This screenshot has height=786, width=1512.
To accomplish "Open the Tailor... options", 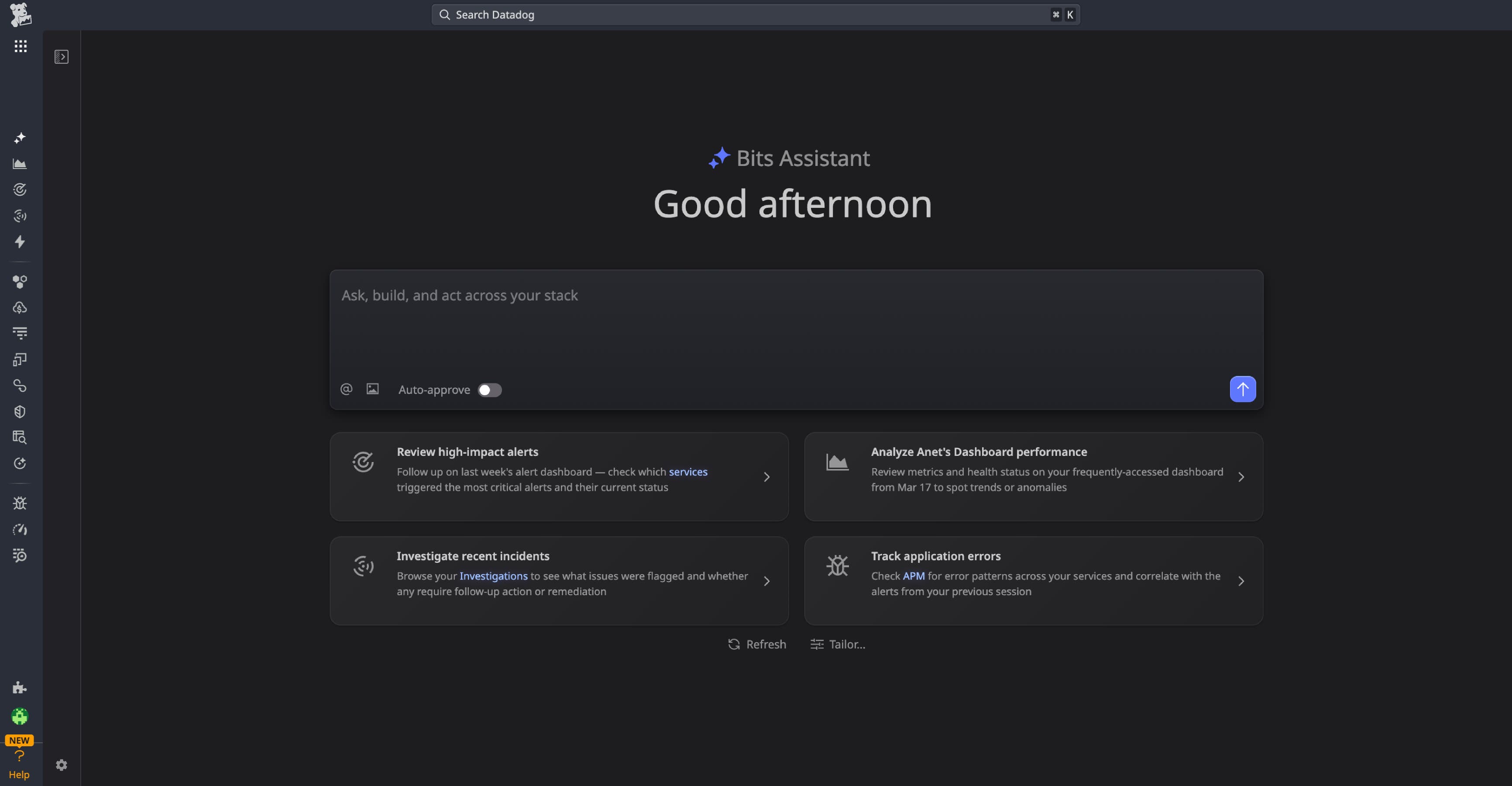I will [x=838, y=644].
